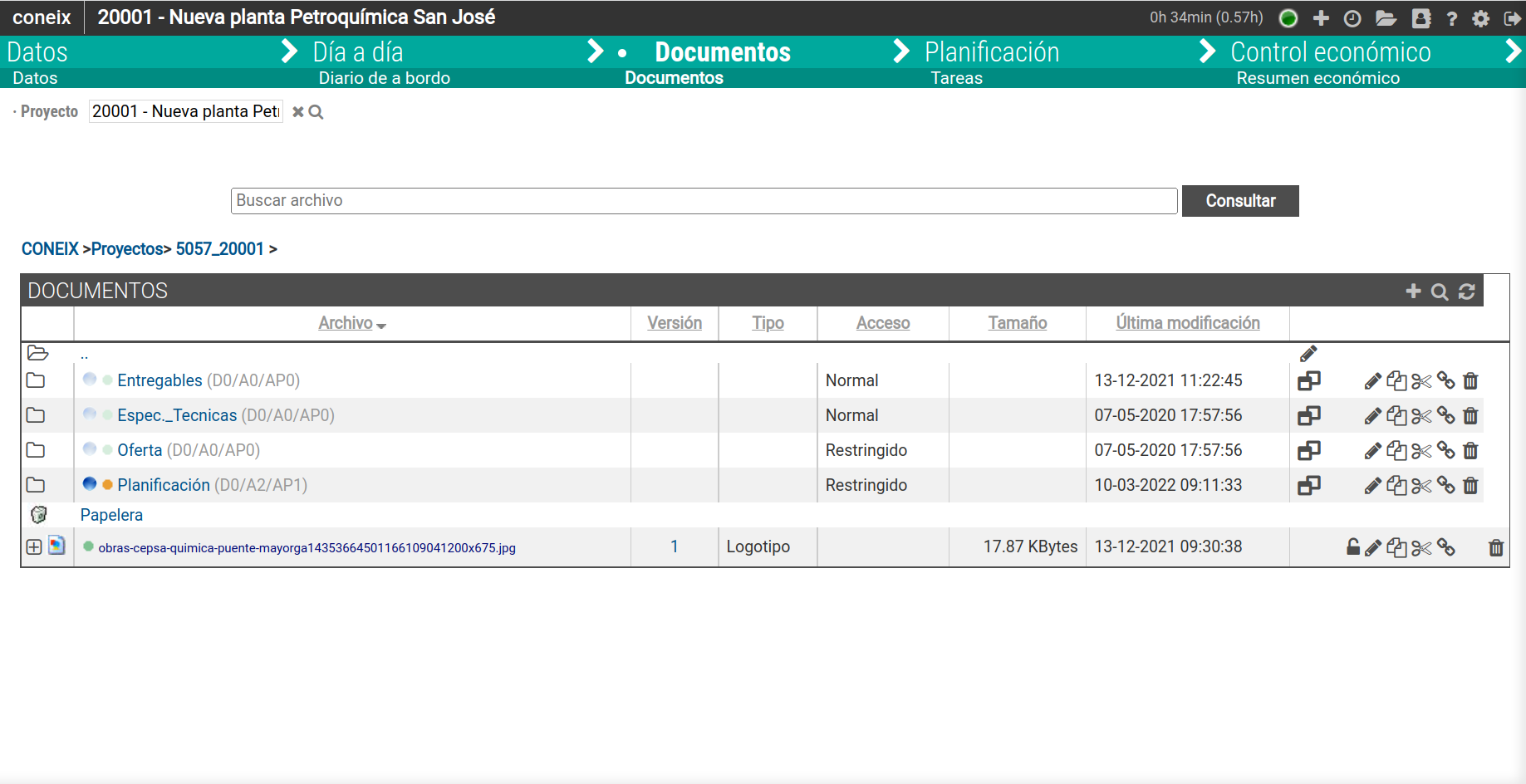Open the settings gear icon
Image resolution: width=1526 pixels, height=784 pixels.
point(1480,18)
